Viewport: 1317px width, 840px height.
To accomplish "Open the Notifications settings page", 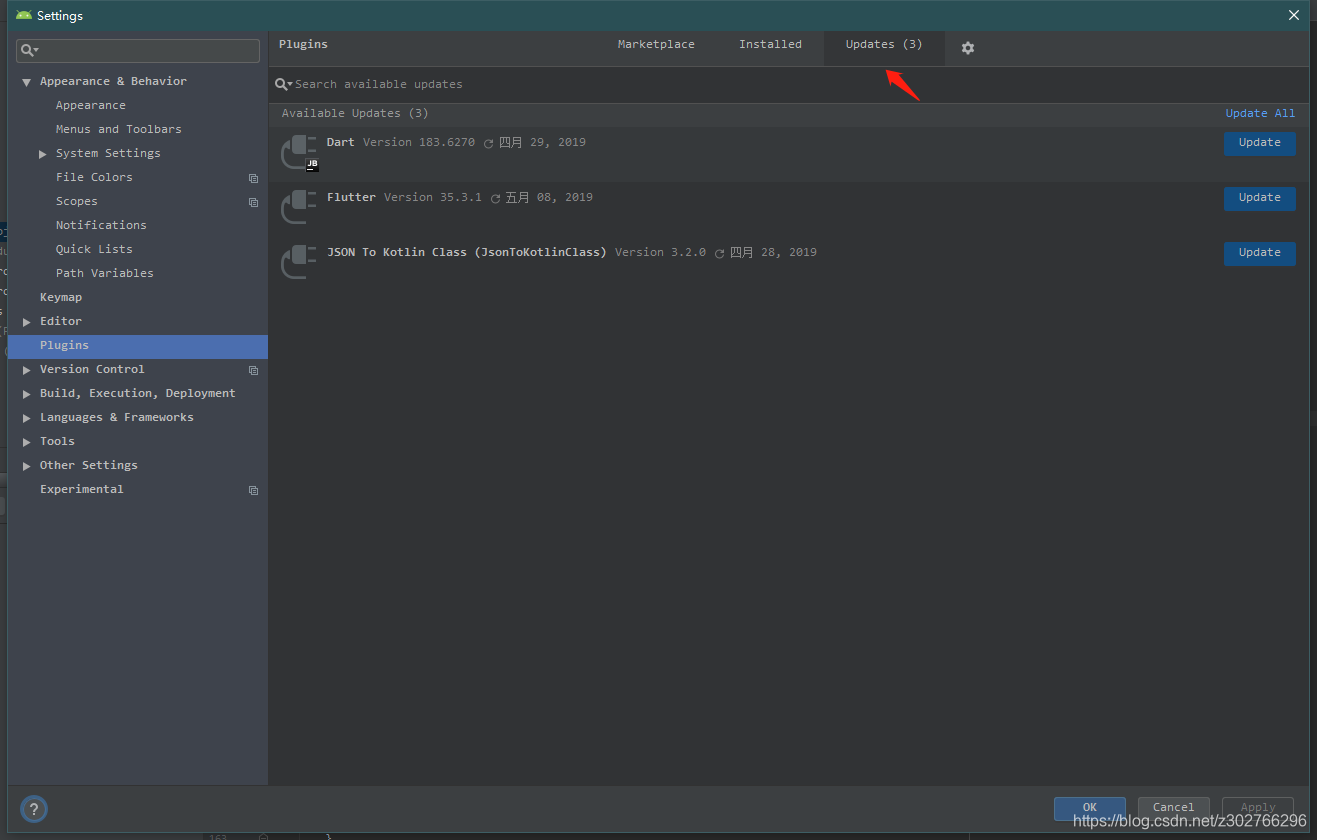I will tap(101, 226).
